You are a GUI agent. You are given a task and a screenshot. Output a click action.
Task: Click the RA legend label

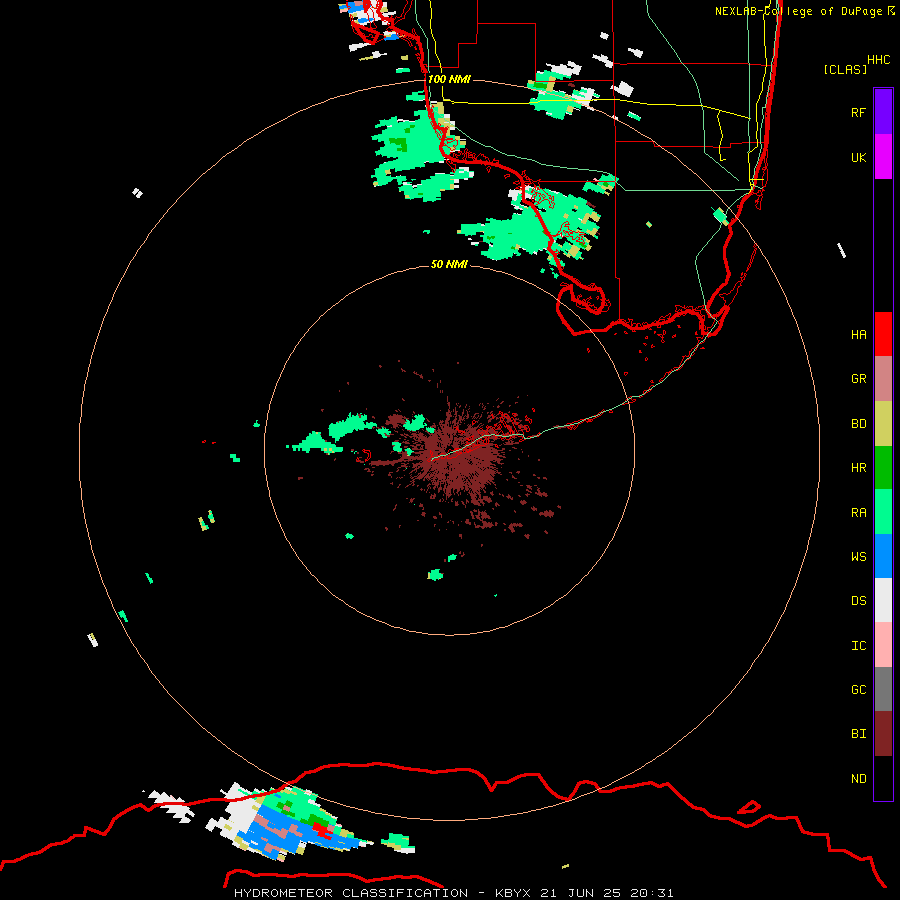pos(858,513)
